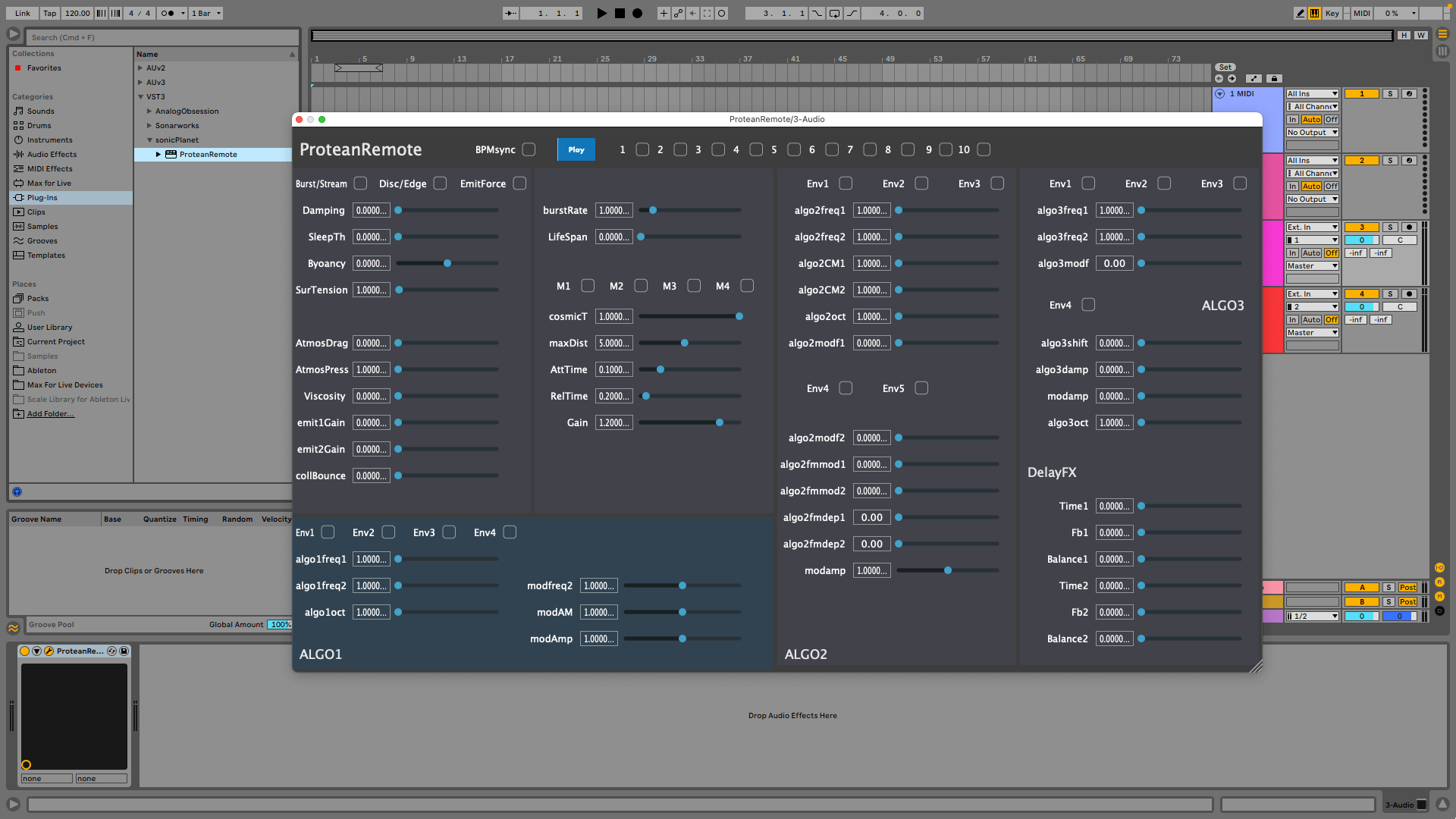Start playback with the transport Play button
This screenshot has width=1456, height=819.
tap(601, 13)
